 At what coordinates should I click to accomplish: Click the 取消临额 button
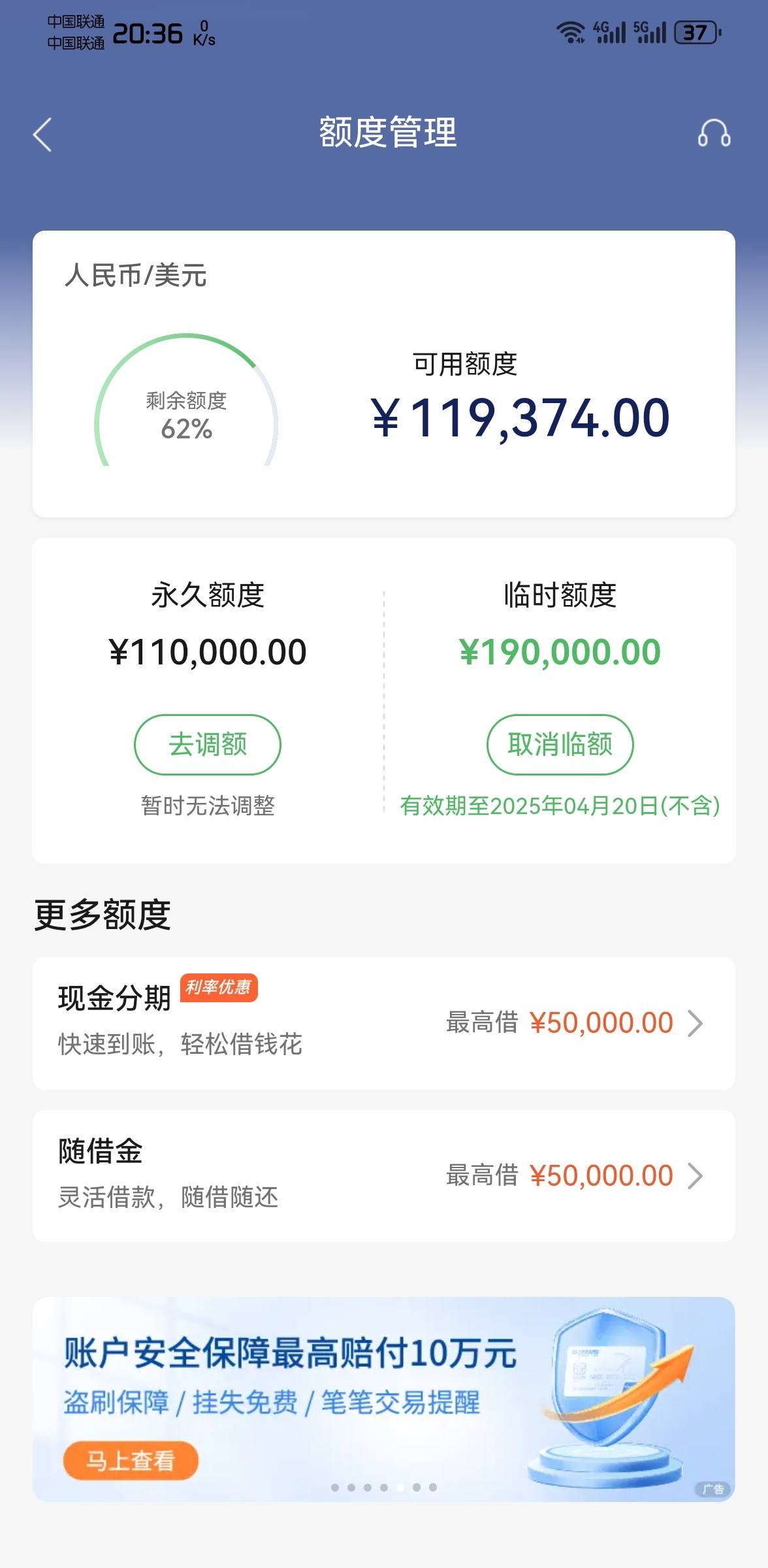click(x=560, y=745)
